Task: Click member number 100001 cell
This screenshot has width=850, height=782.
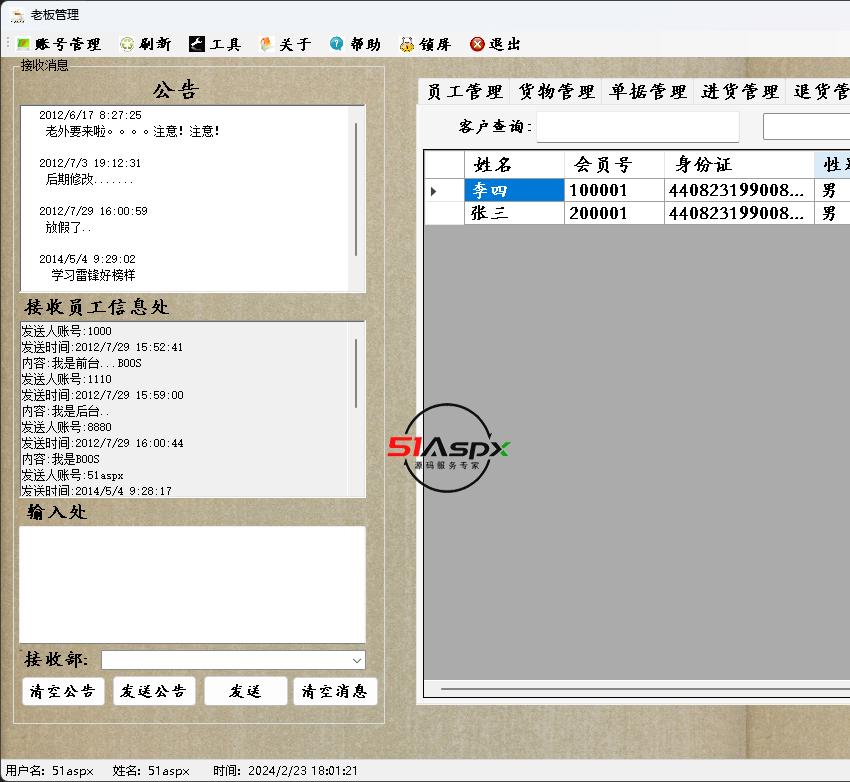Action: pos(614,191)
